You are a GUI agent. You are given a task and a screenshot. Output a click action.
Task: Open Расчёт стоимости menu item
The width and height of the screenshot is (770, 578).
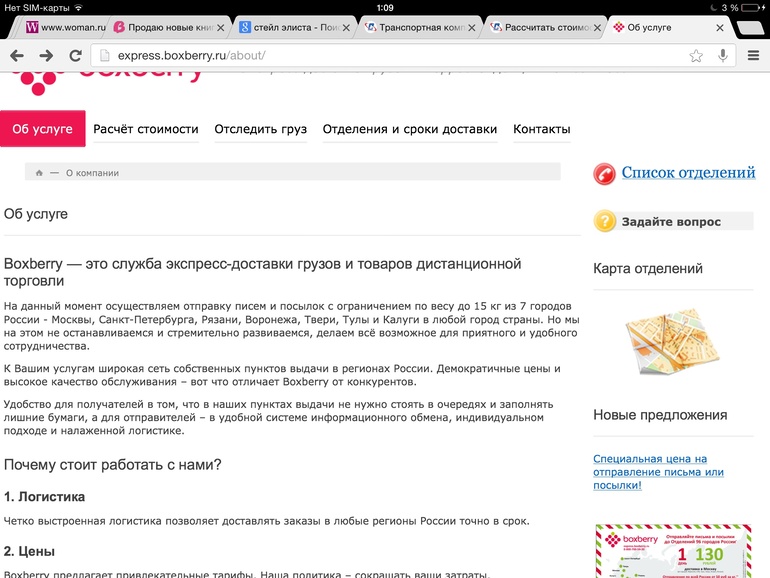146,129
